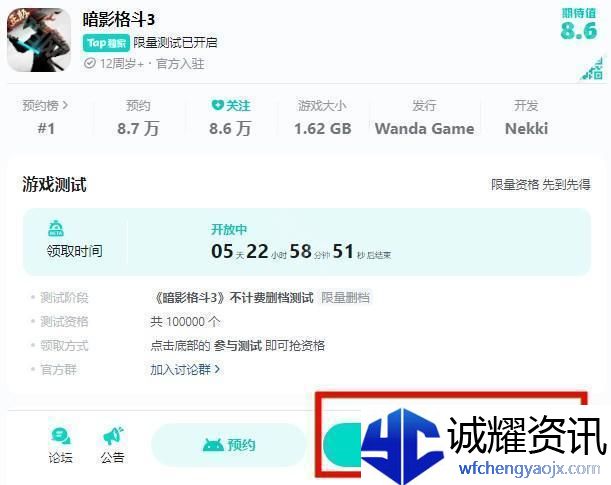This screenshot has height=485, width=611.
Task: Click the 预约 count 8.7 万
Action: click(x=138, y=129)
